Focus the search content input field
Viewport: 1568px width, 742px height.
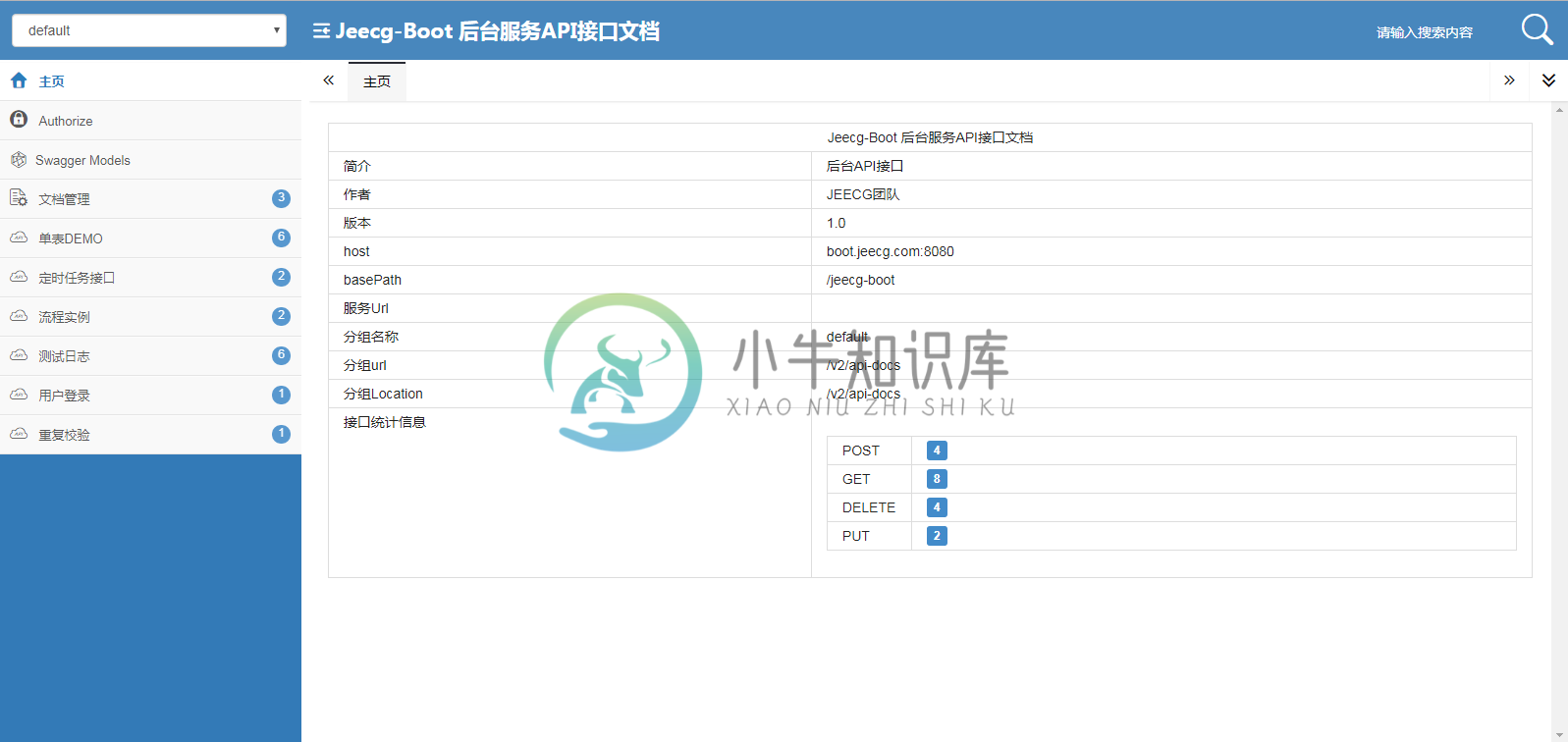(x=1424, y=32)
